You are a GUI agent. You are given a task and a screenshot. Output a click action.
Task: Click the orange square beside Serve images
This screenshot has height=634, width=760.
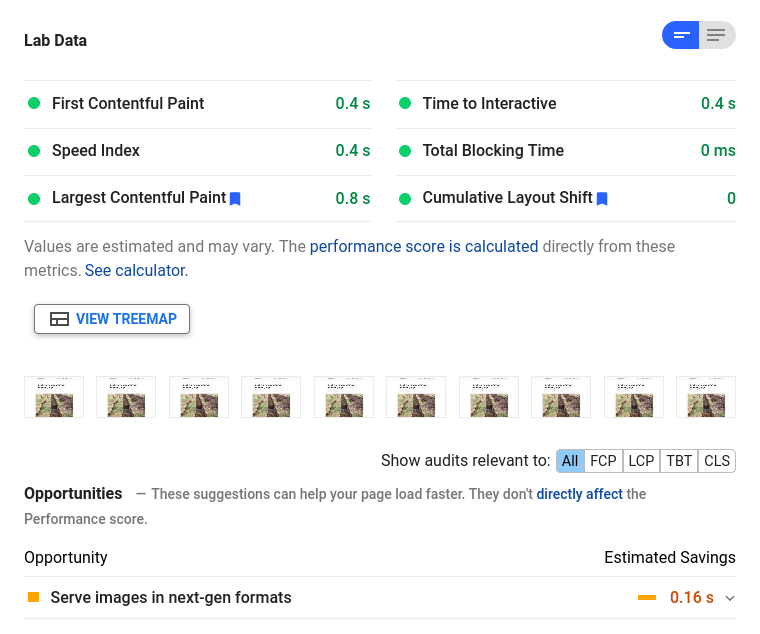coord(33,597)
